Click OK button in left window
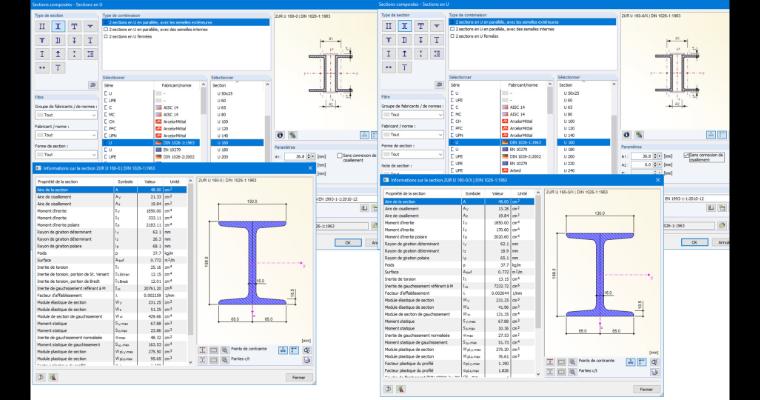 click(x=348, y=242)
